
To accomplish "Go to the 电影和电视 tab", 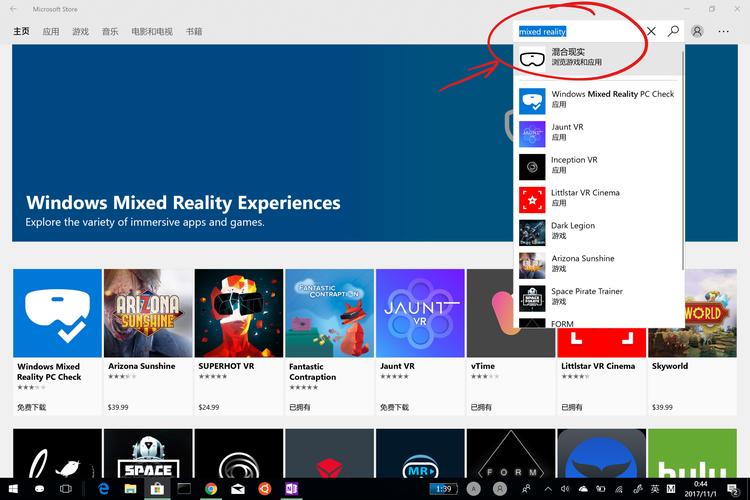I will (x=152, y=32).
